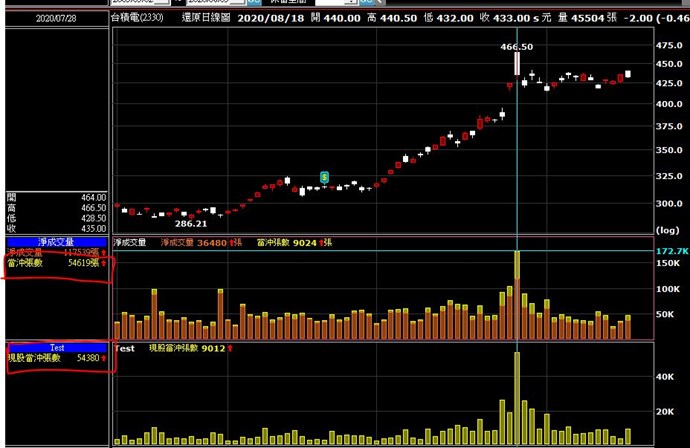Click the 2020/07/28 date field
This screenshot has height=448, width=690.
point(56,18)
